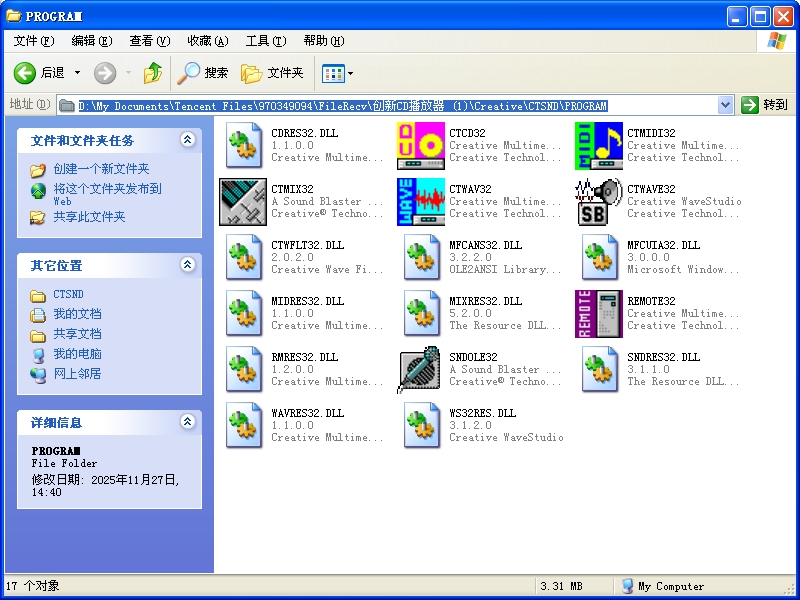This screenshot has width=800, height=600.
Task: Click the CTWAV32 wave icon
Action: [x=421, y=202]
